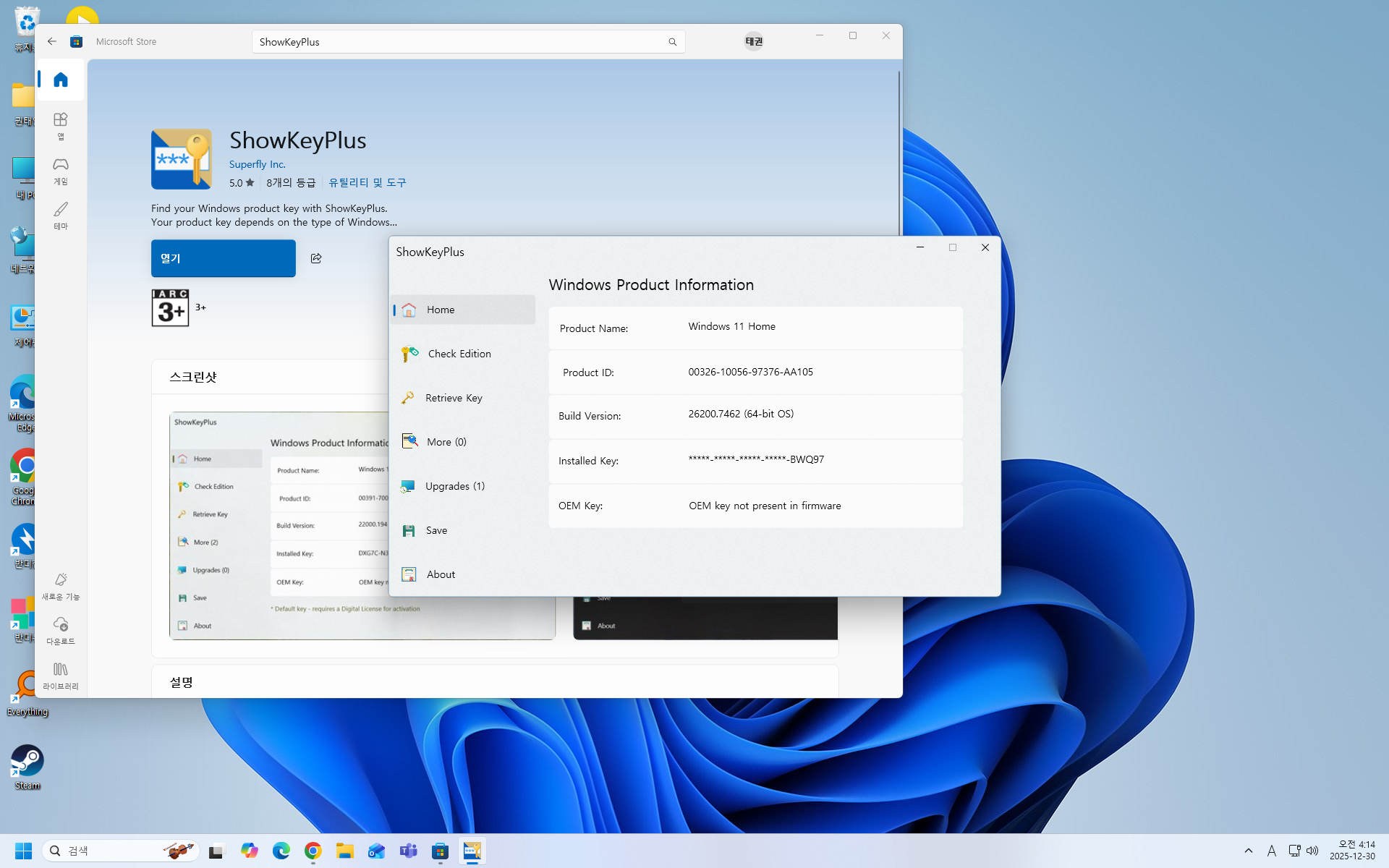Select More (0) in ShowKeyPlus sidebar

pyautogui.click(x=463, y=442)
